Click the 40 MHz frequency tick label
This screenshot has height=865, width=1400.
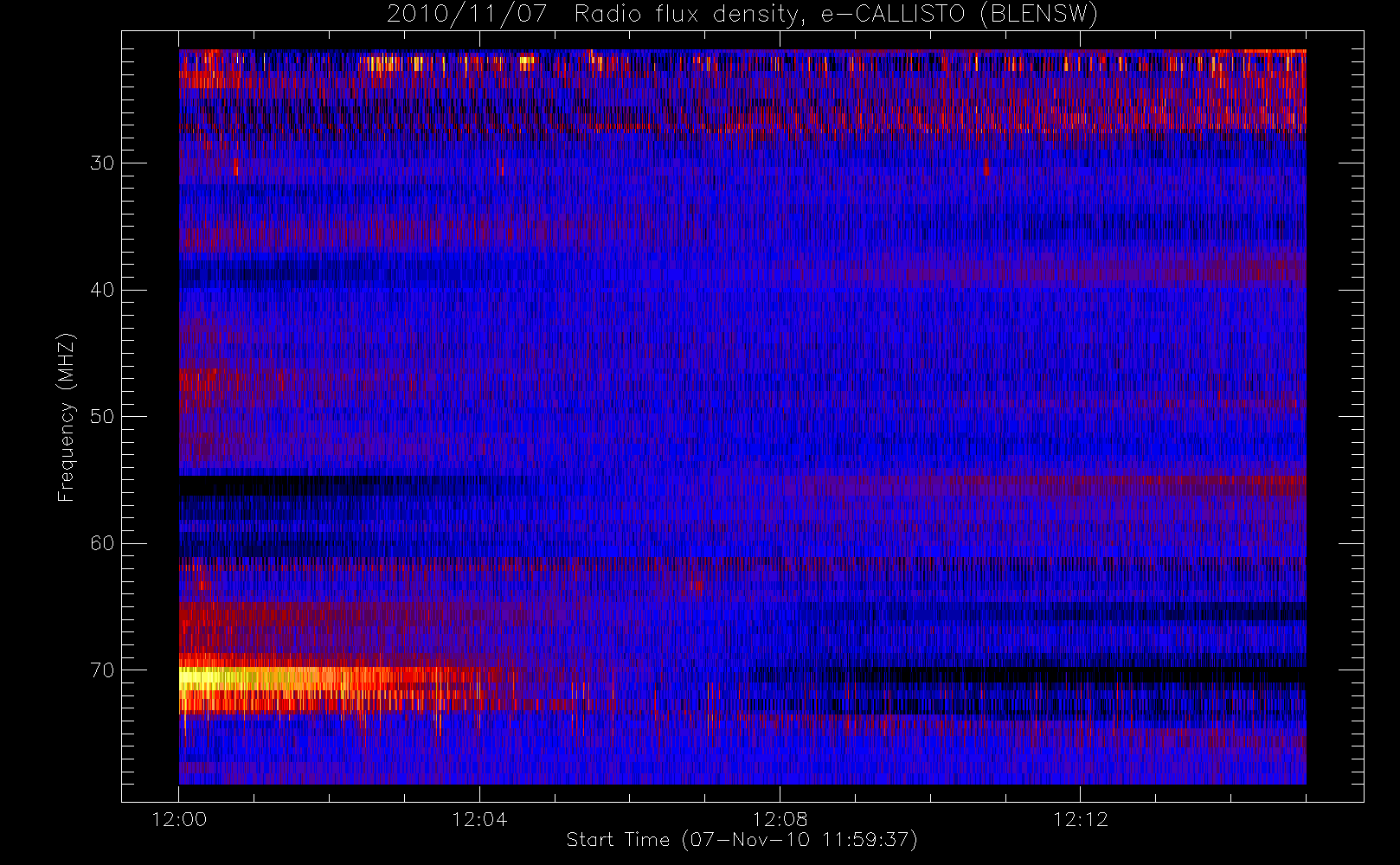pos(102,290)
